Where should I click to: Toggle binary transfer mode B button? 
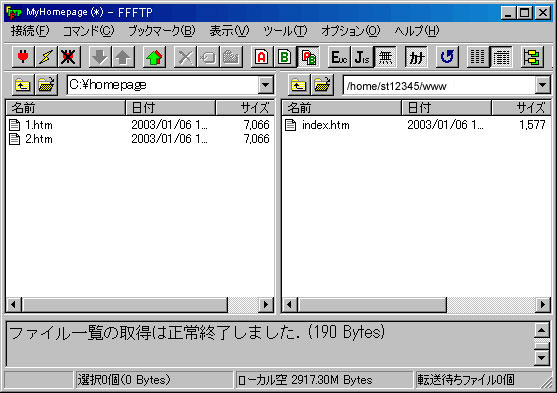pos(285,57)
